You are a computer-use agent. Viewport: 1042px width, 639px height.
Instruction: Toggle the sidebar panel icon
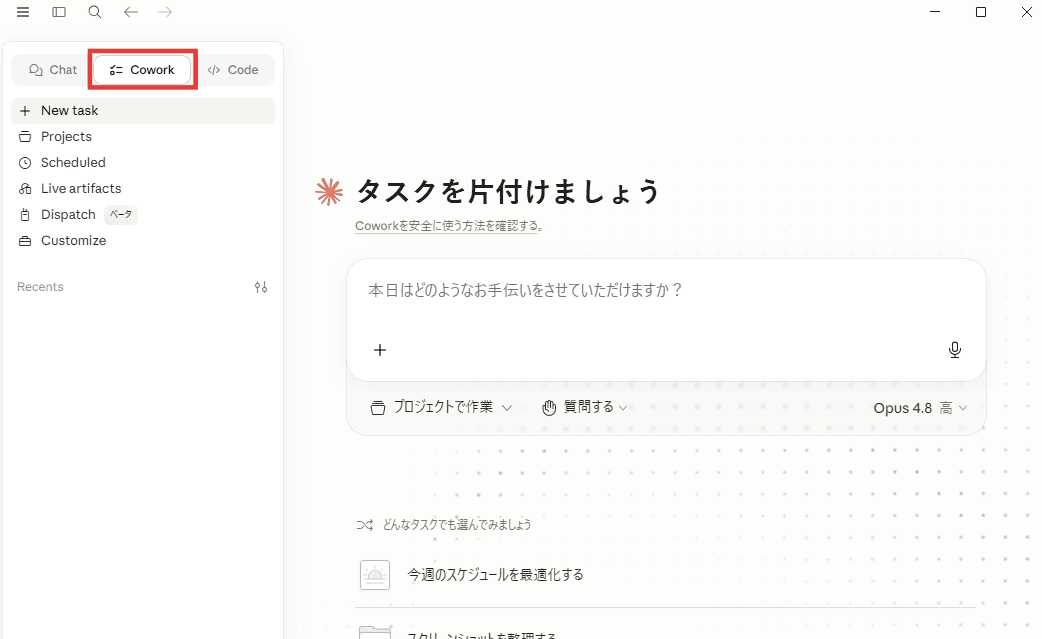point(59,12)
